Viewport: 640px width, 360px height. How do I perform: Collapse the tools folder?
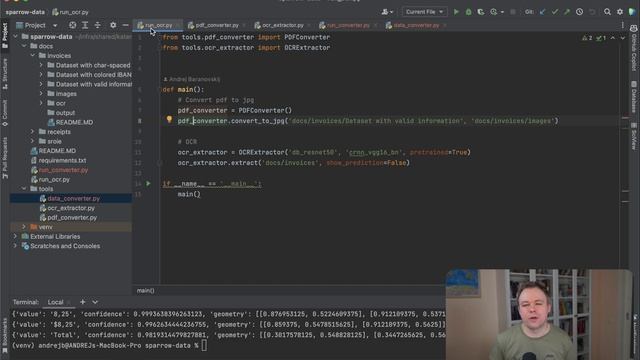coord(24,189)
